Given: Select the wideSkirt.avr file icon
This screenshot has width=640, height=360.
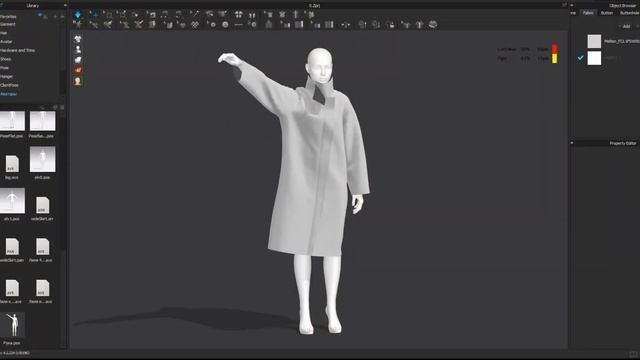Looking at the screenshot, I should [42, 205].
